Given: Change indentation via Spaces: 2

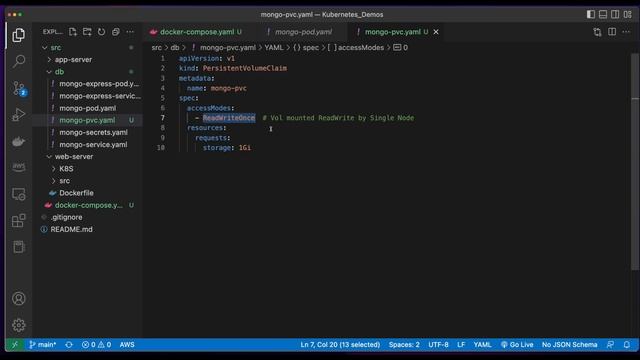Looking at the screenshot, I should click(404, 344).
